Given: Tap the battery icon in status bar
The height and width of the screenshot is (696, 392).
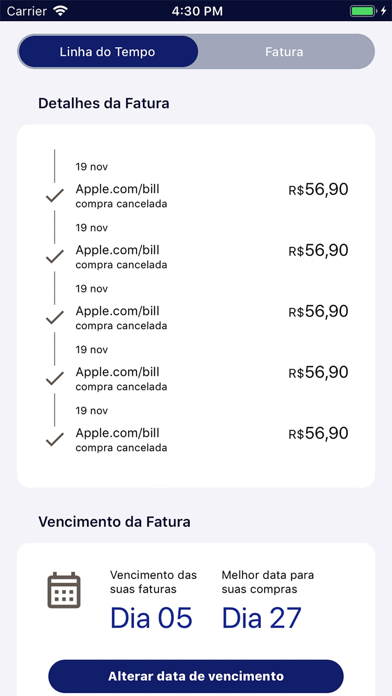Looking at the screenshot, I should point(363,11).
